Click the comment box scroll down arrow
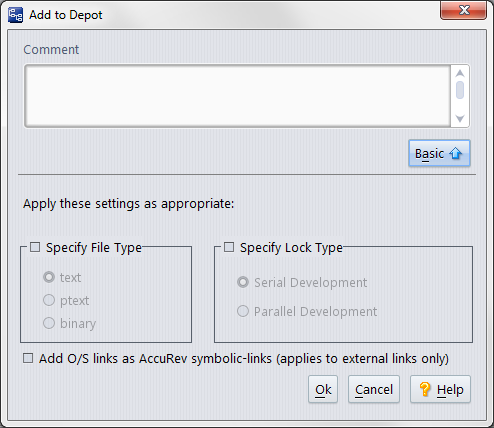494x428 pixels. (x=460, y=118)
